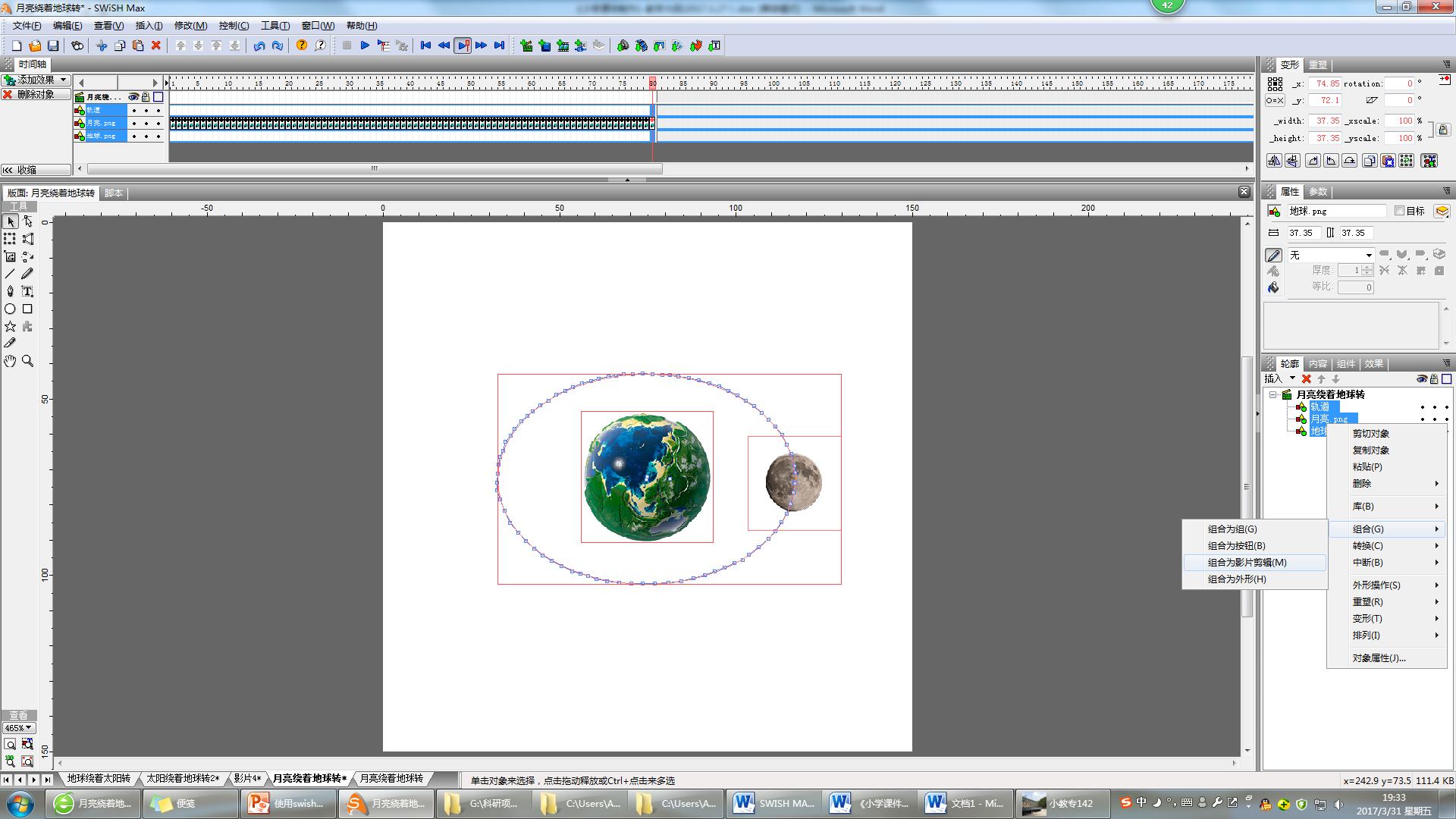Click the Open file icon in toolbar
The image size is (1456, 819).
click(x=35, y=45)
